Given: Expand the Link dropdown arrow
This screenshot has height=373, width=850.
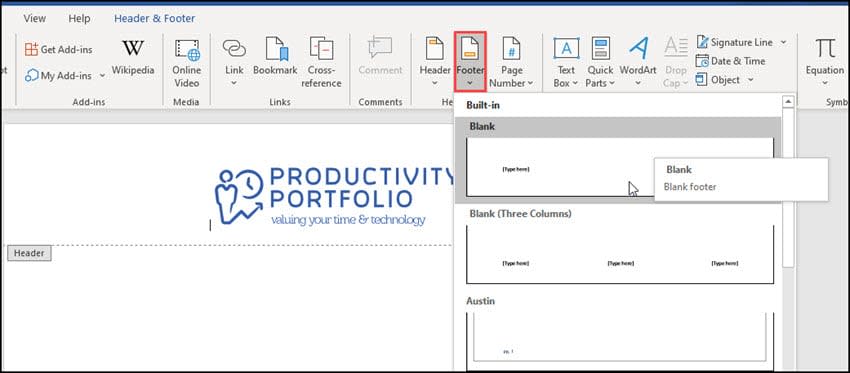Looking at the screenshot, I should 234,83.
